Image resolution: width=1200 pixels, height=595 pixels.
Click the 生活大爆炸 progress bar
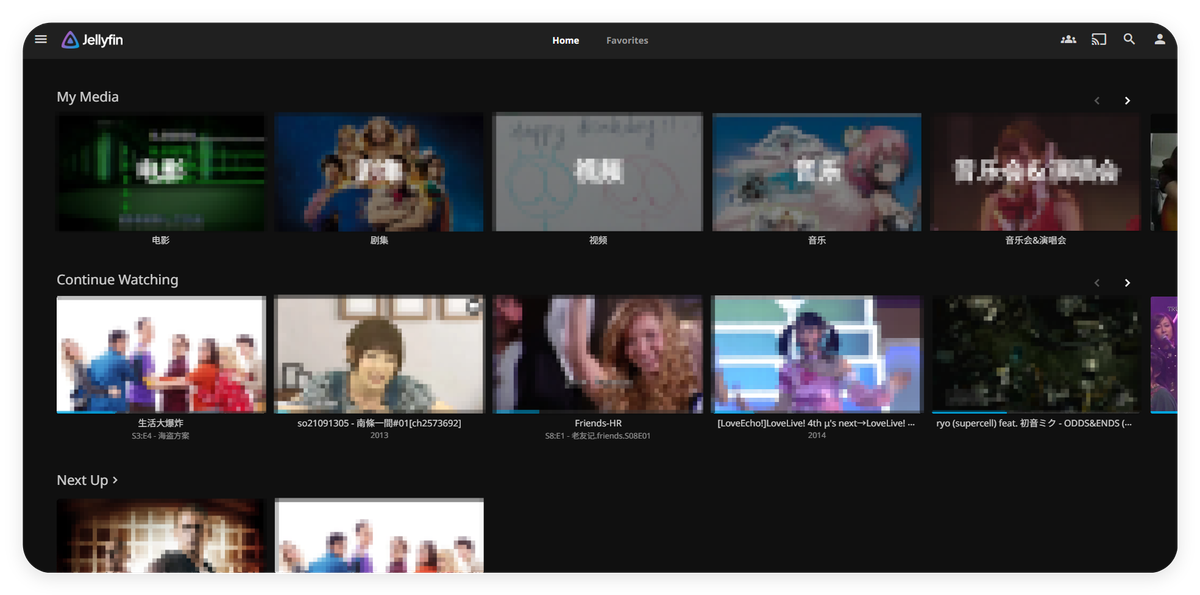(x=161, y=411)
